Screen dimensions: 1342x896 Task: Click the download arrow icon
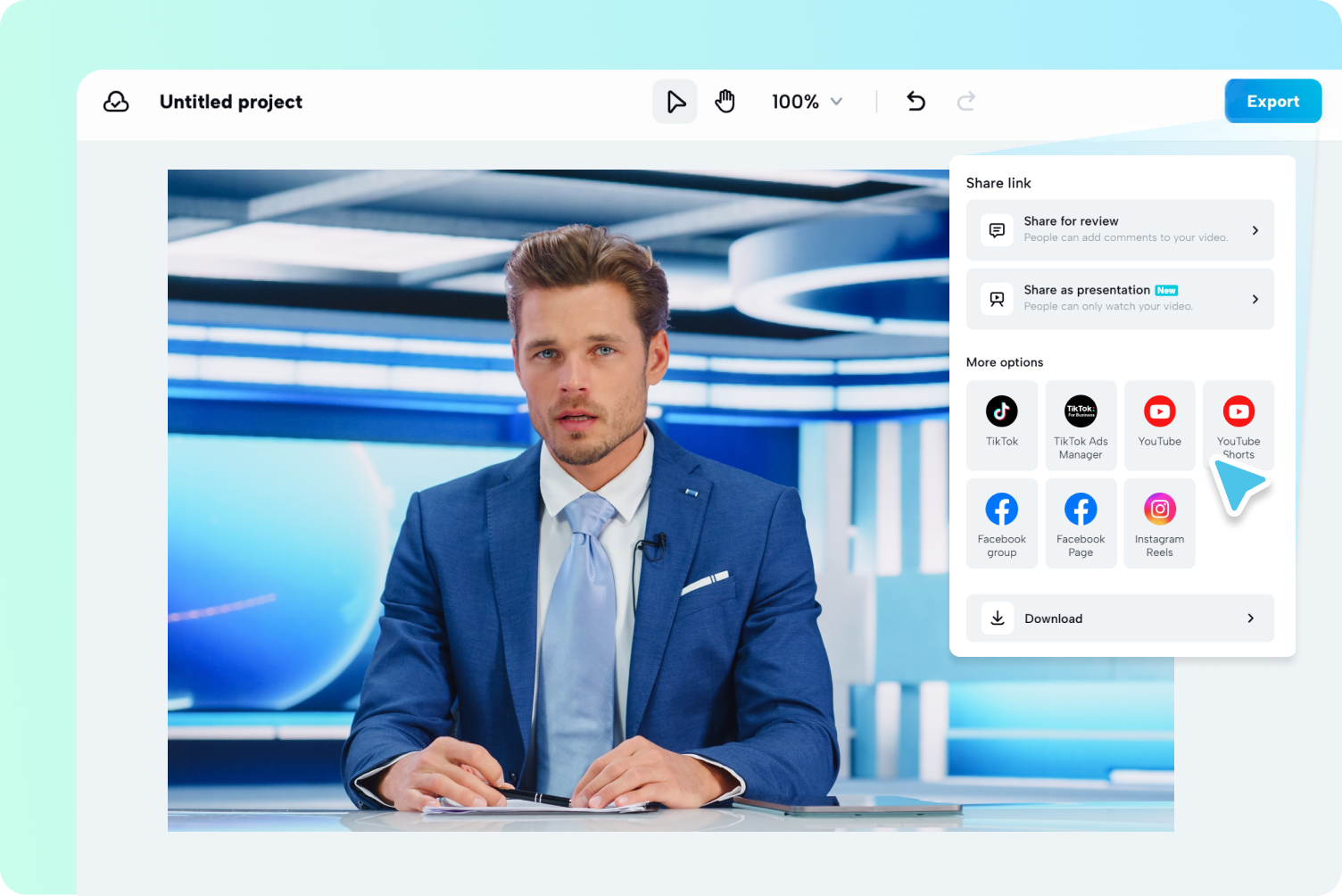998,618
